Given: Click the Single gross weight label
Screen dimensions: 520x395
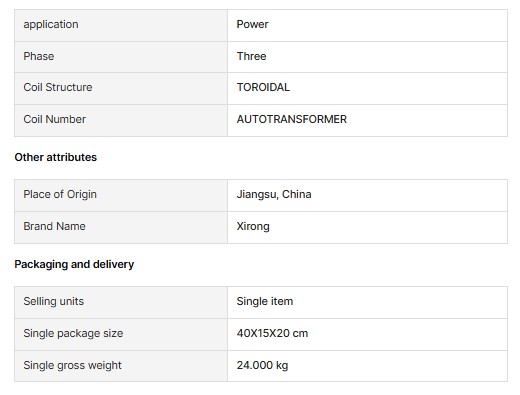Looking at the screenshot, I should pos(72,365).
